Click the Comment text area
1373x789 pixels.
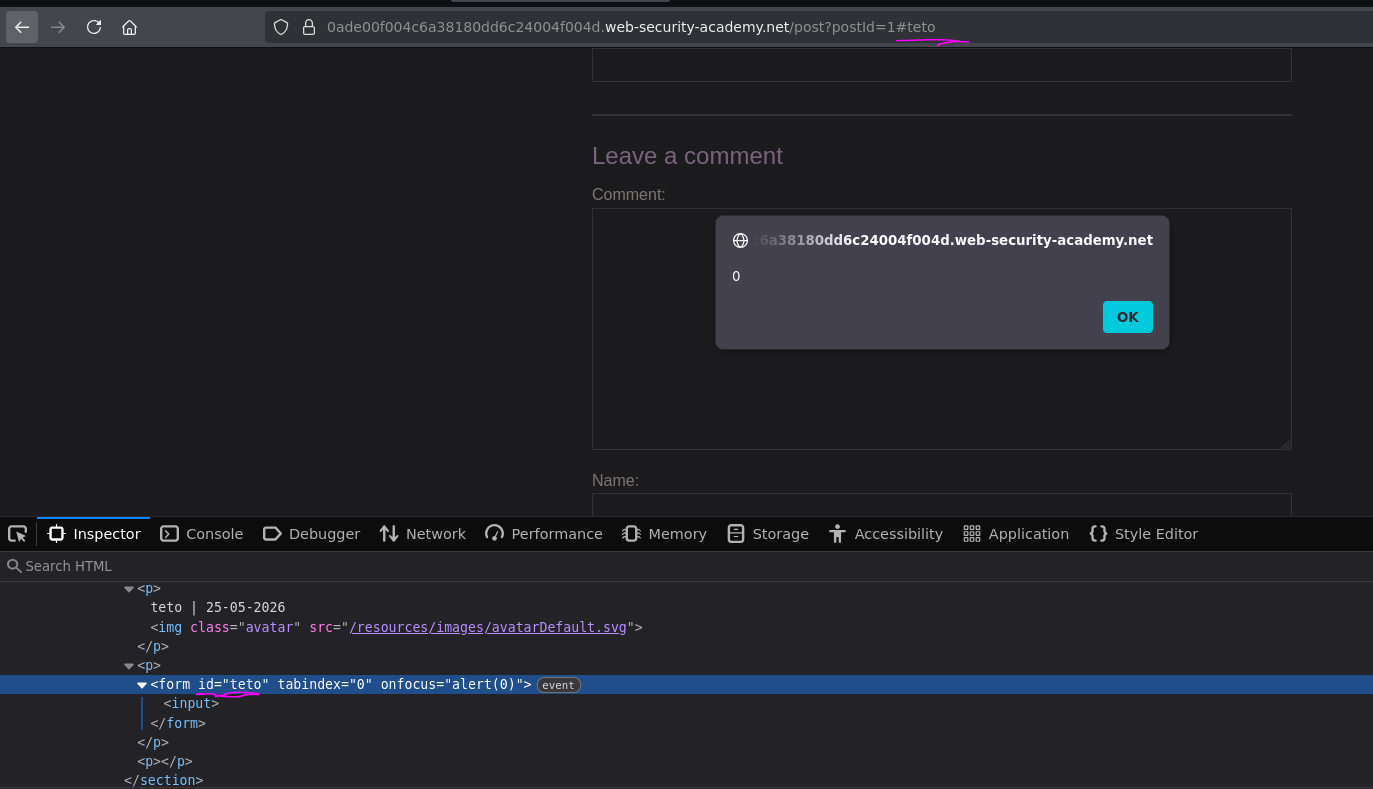pyautogui.click(x=942, y=329)
